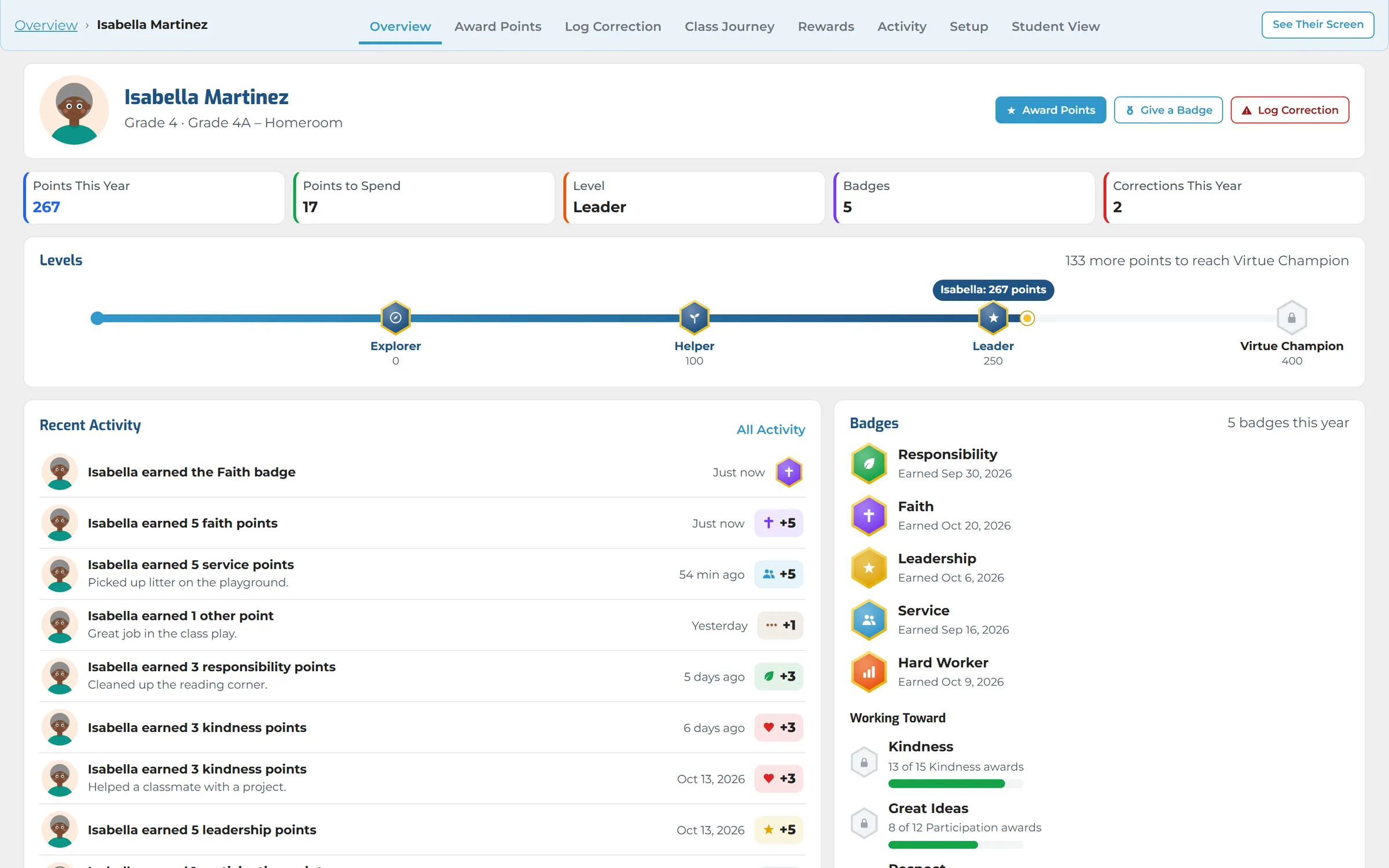Go to the Rewards tab
This screenshot has height=868, width=1389.
(826, 27)
